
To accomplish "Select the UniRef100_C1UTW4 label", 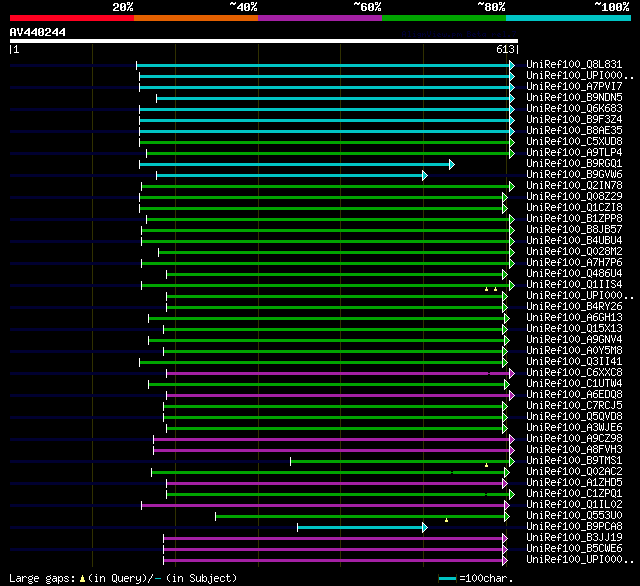I will (x=574, y=384).
